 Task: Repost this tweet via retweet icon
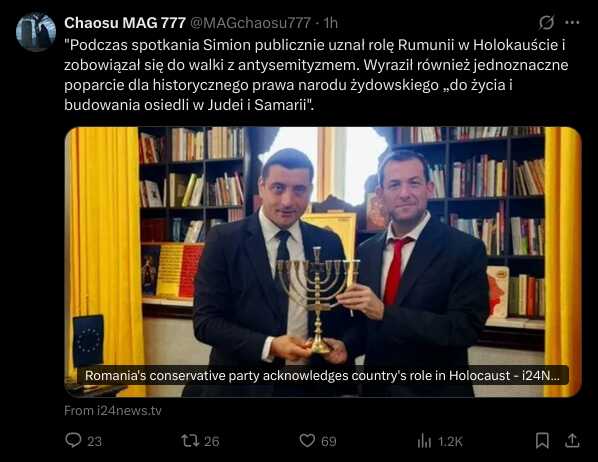(x=190, y=441)
